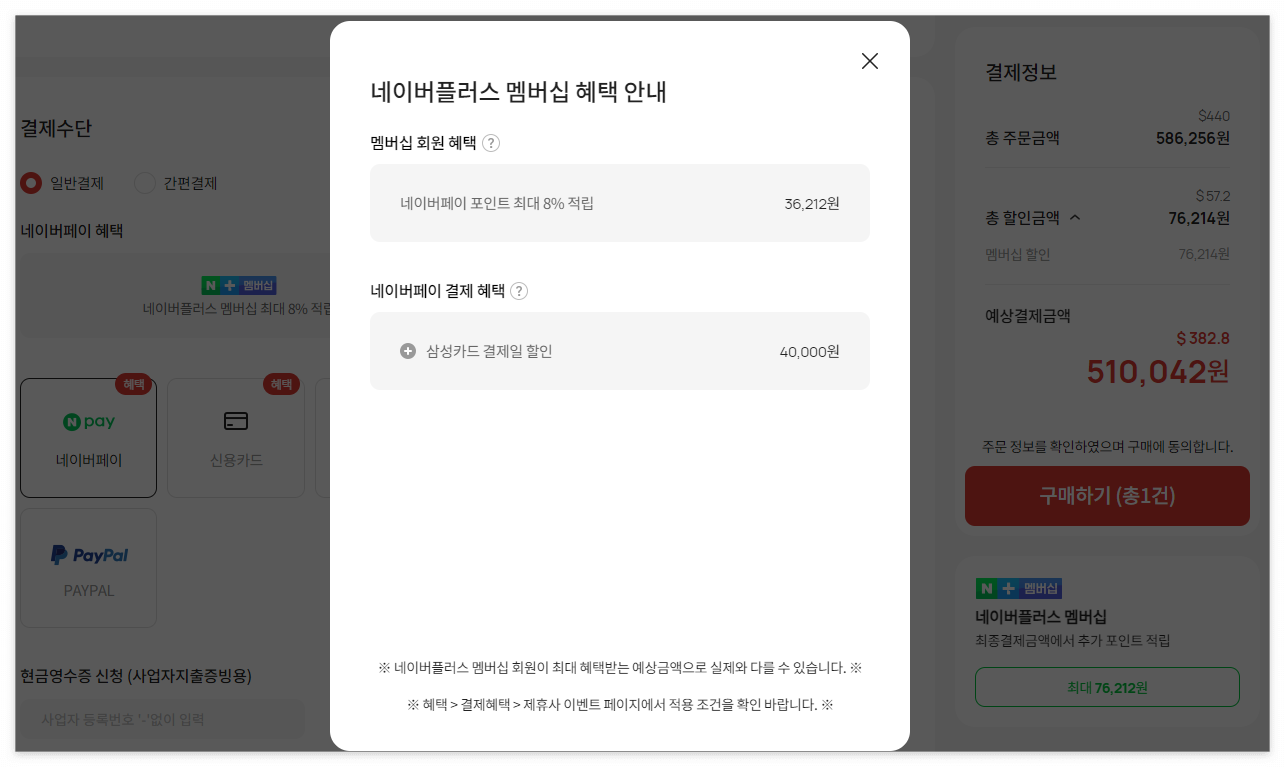Click the N+ 멤버십 badge in sidebar
Screen dimensions: 1285x767
[1019, 588]
